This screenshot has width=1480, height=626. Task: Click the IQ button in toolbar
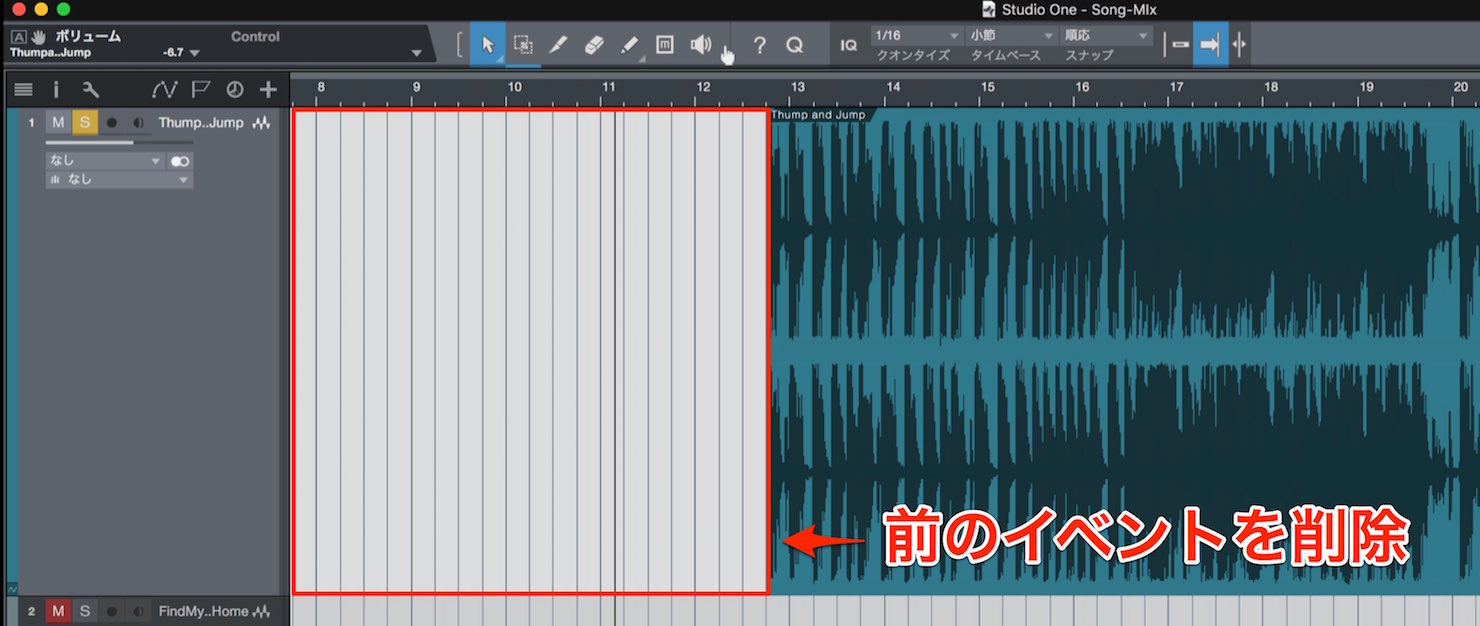pyautogui.click(x=848, y=45)
